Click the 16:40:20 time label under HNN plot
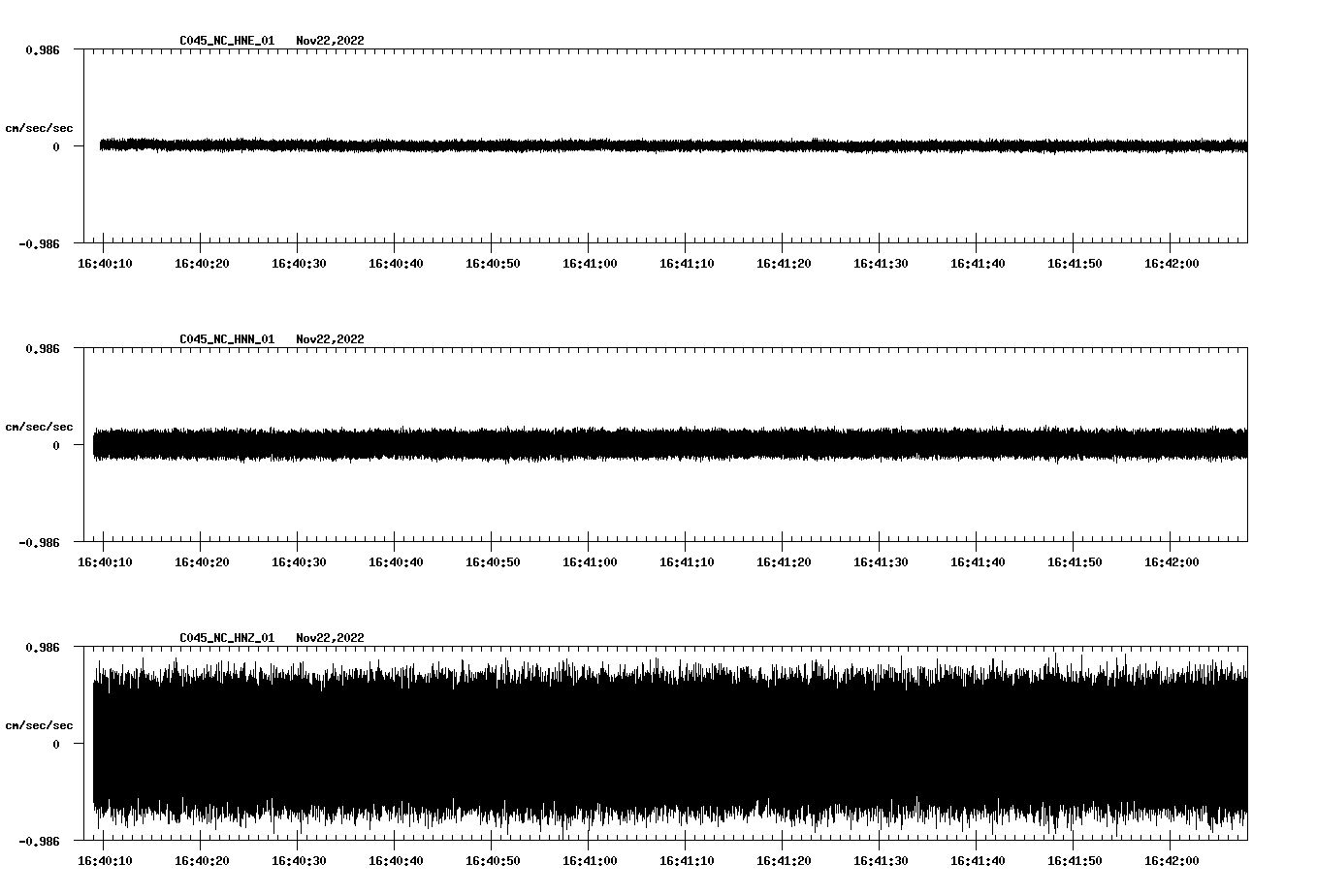The width and height of the screenshot is (1317, 896). pos(202,562)
